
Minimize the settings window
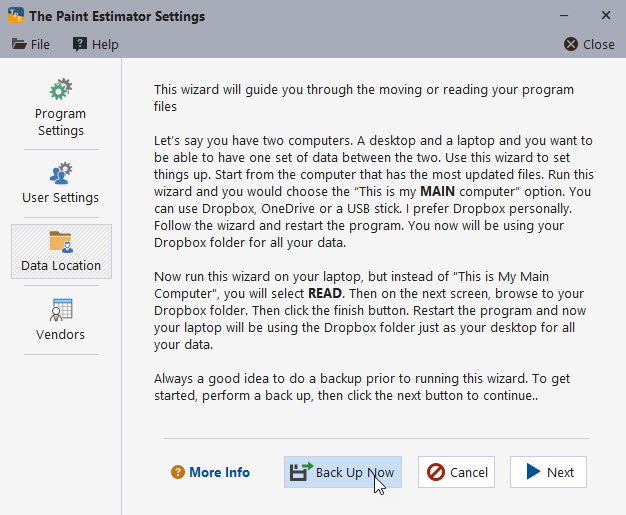click(x=562, y=16)
